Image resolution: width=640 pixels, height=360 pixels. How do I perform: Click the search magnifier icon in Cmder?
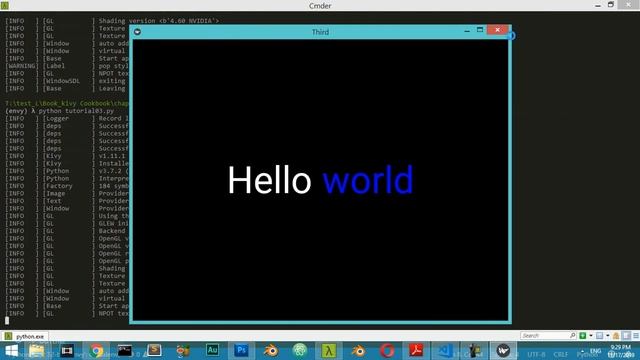573,336
